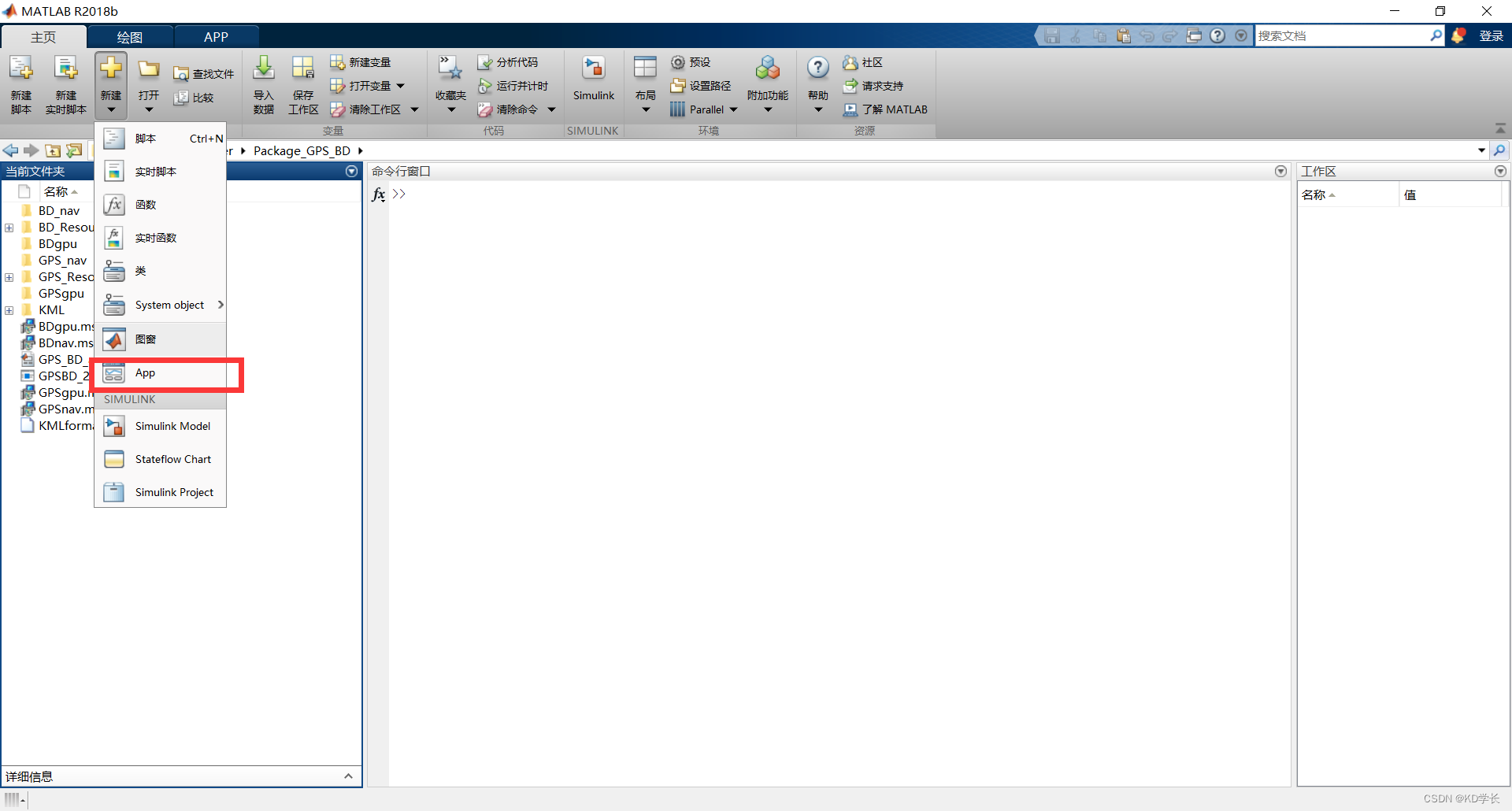Viewport: 1512px width, 811px height.
Task: Open 预设 (Preferences)
Action: [691, 62]
